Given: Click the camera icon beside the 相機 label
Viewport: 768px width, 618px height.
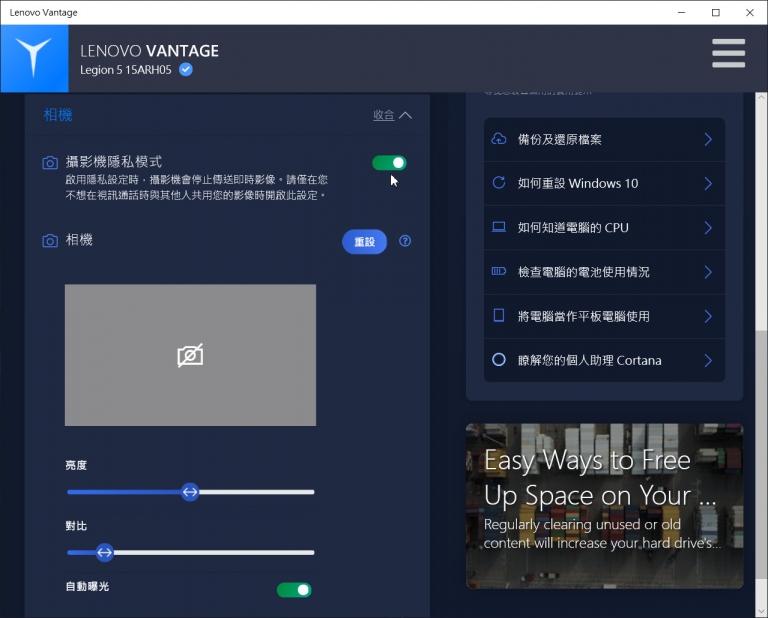Looking at the screenshot, I should coord(50,240).
